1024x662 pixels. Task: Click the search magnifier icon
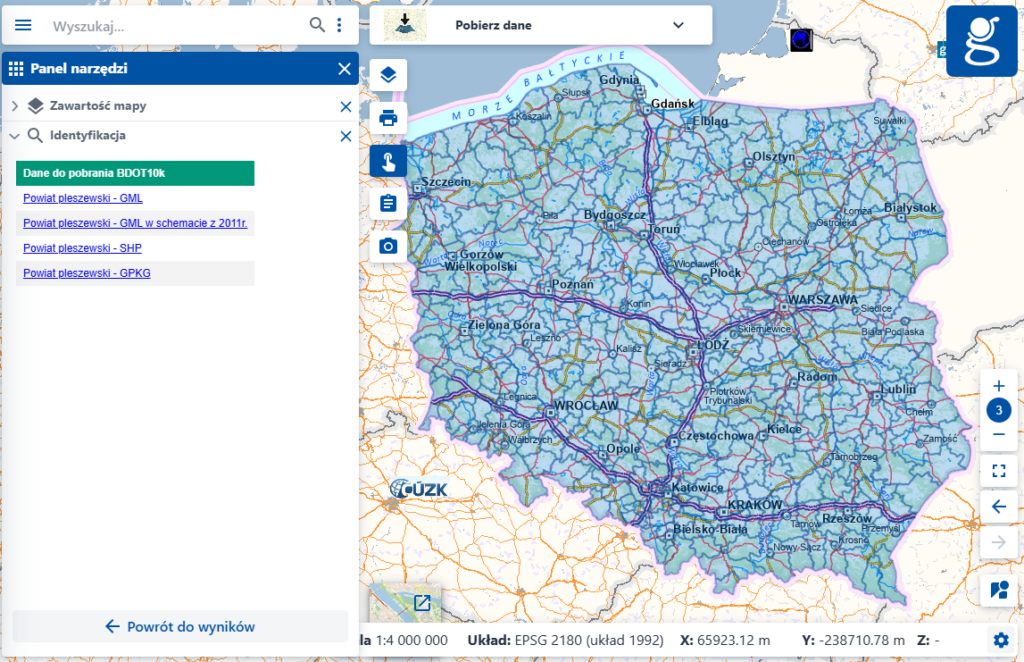pos(316,24)
